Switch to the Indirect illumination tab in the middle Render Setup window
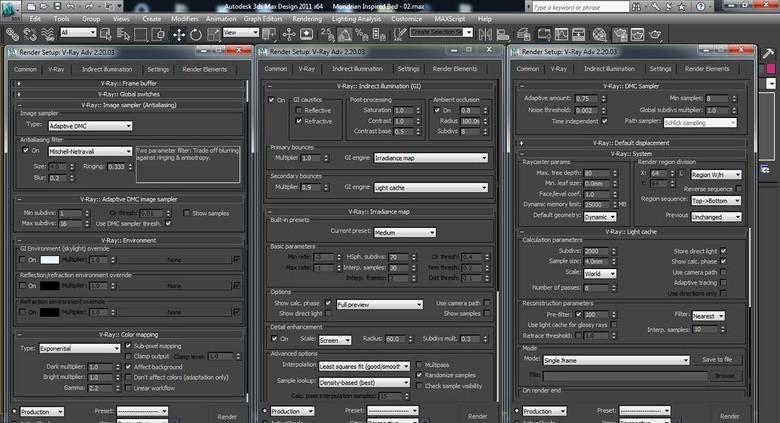Image resolution: width=780 pixels, height=423 pixels. click(357, 69)
